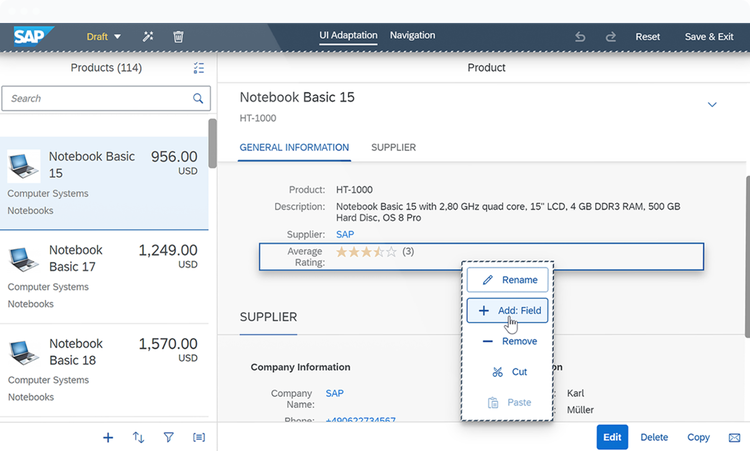Select the Notebook Basic 15 list item

click(x=104, y=183)
